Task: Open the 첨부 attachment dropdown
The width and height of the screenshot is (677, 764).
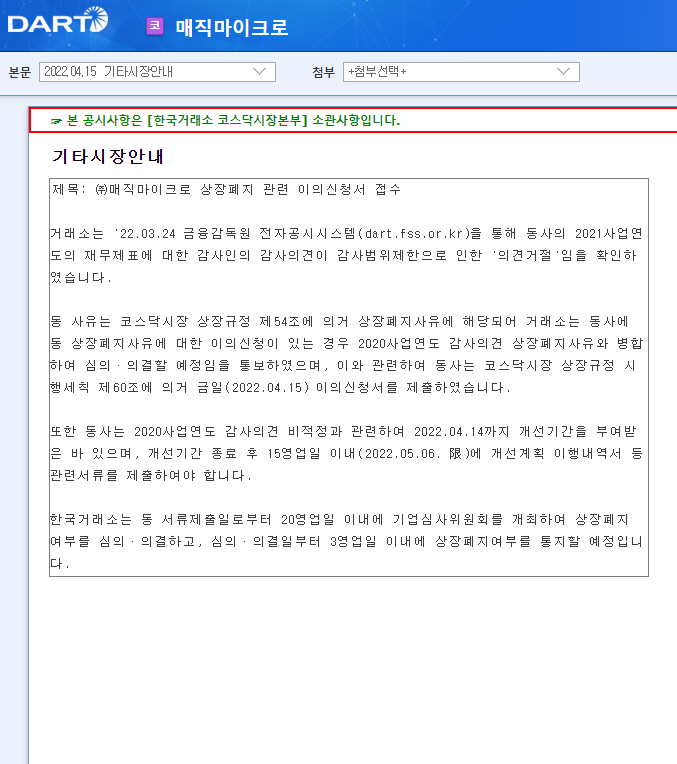Action: point(461,72)
